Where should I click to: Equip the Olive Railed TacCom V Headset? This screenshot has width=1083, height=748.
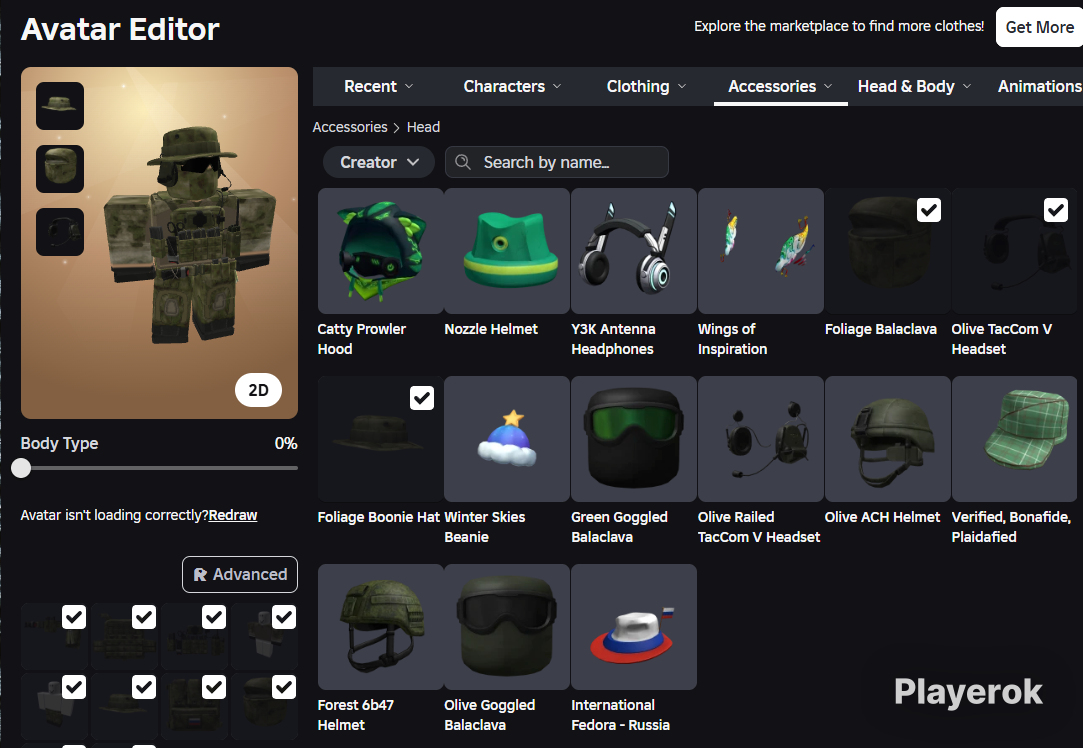point(760,439)
